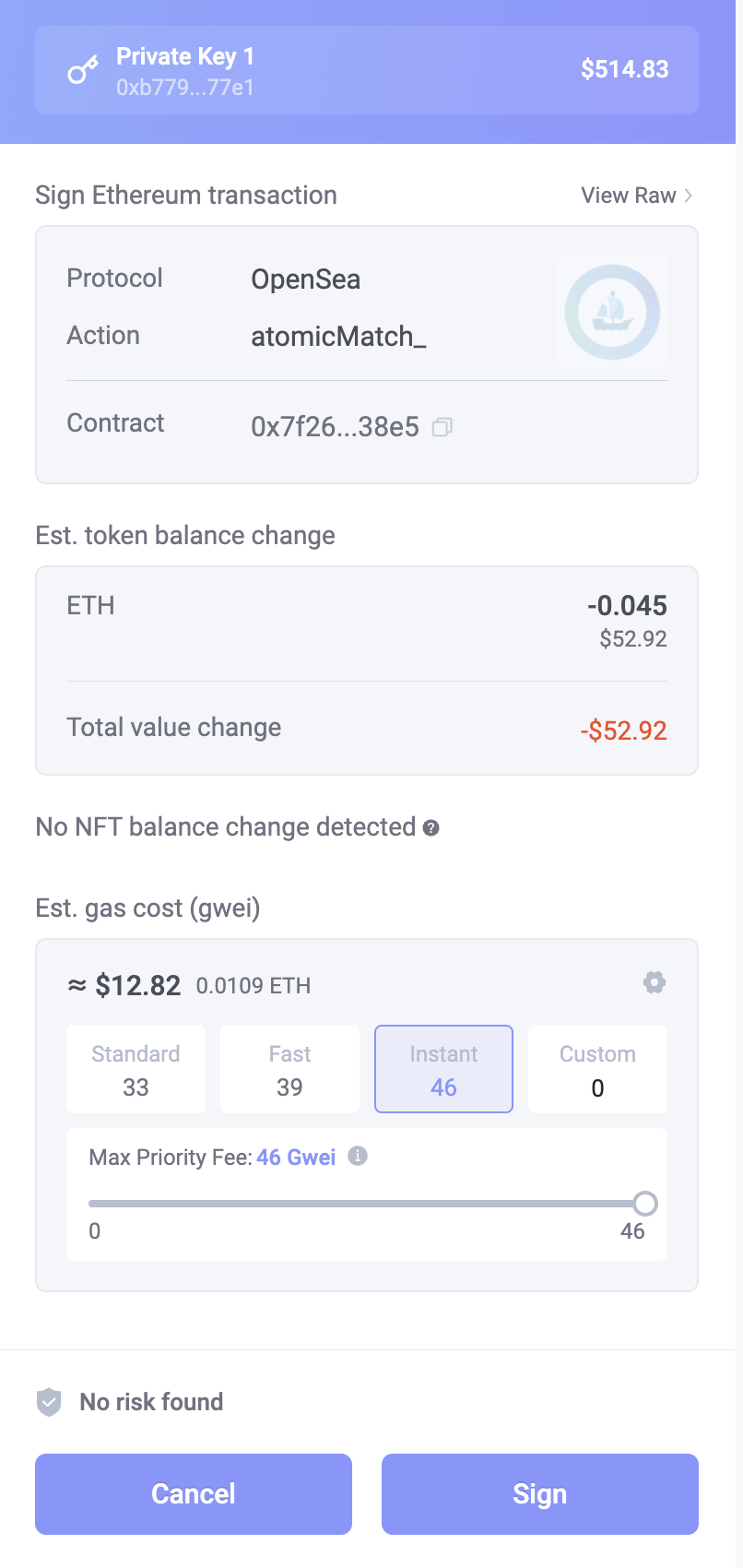Click the account balance $514.83
Viewport: 743px width, 1568px height.
[x=624, y=69]
